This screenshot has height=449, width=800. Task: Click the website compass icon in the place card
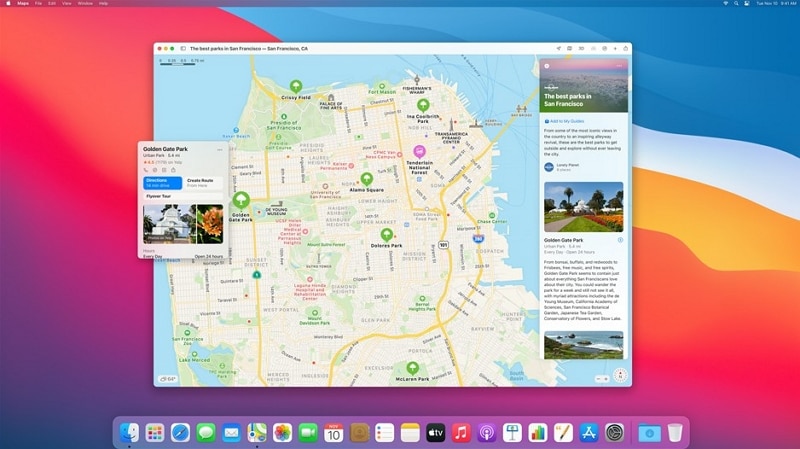155,170
